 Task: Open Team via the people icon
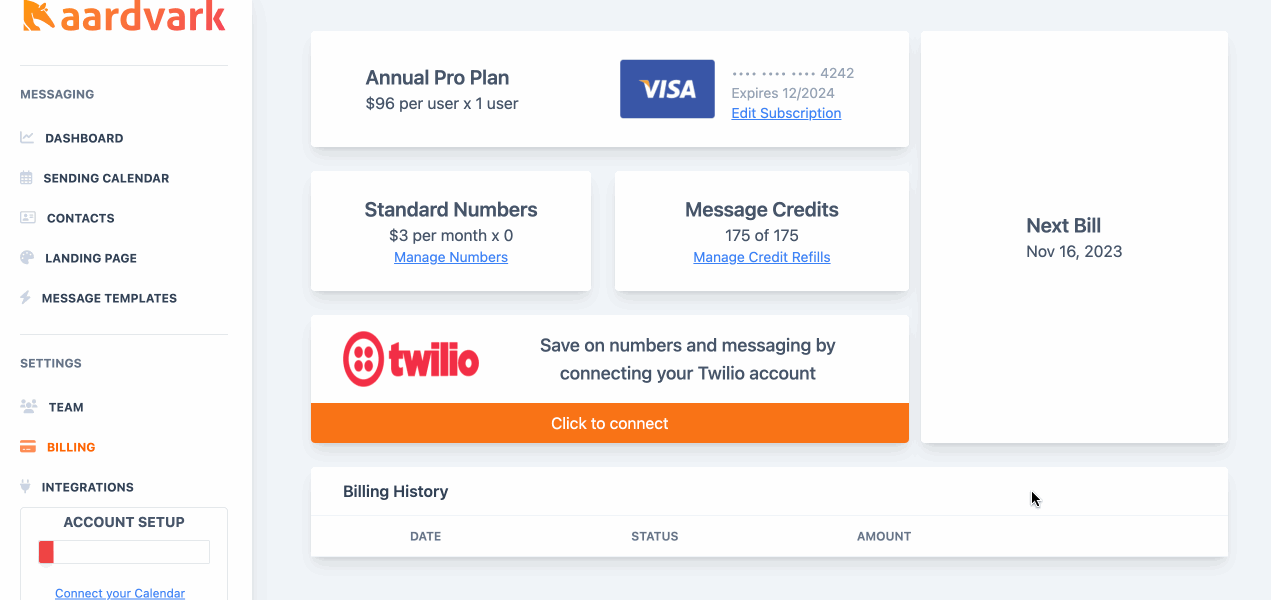point(28,407)
